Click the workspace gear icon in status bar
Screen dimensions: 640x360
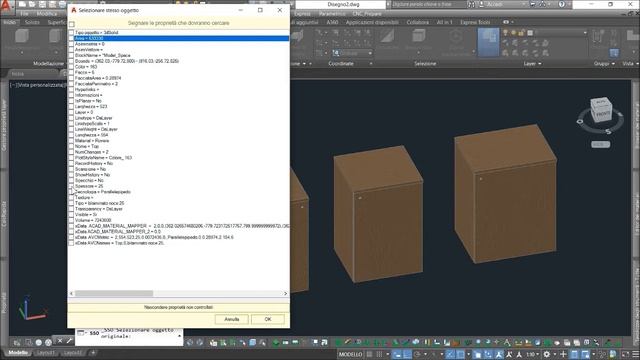tap(547, 354)
